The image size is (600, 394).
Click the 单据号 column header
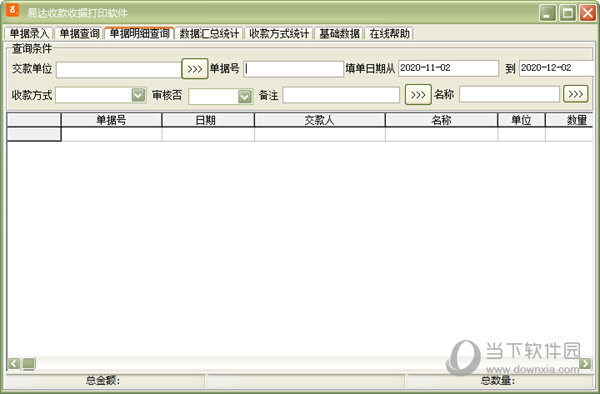(x=111, y=120)
